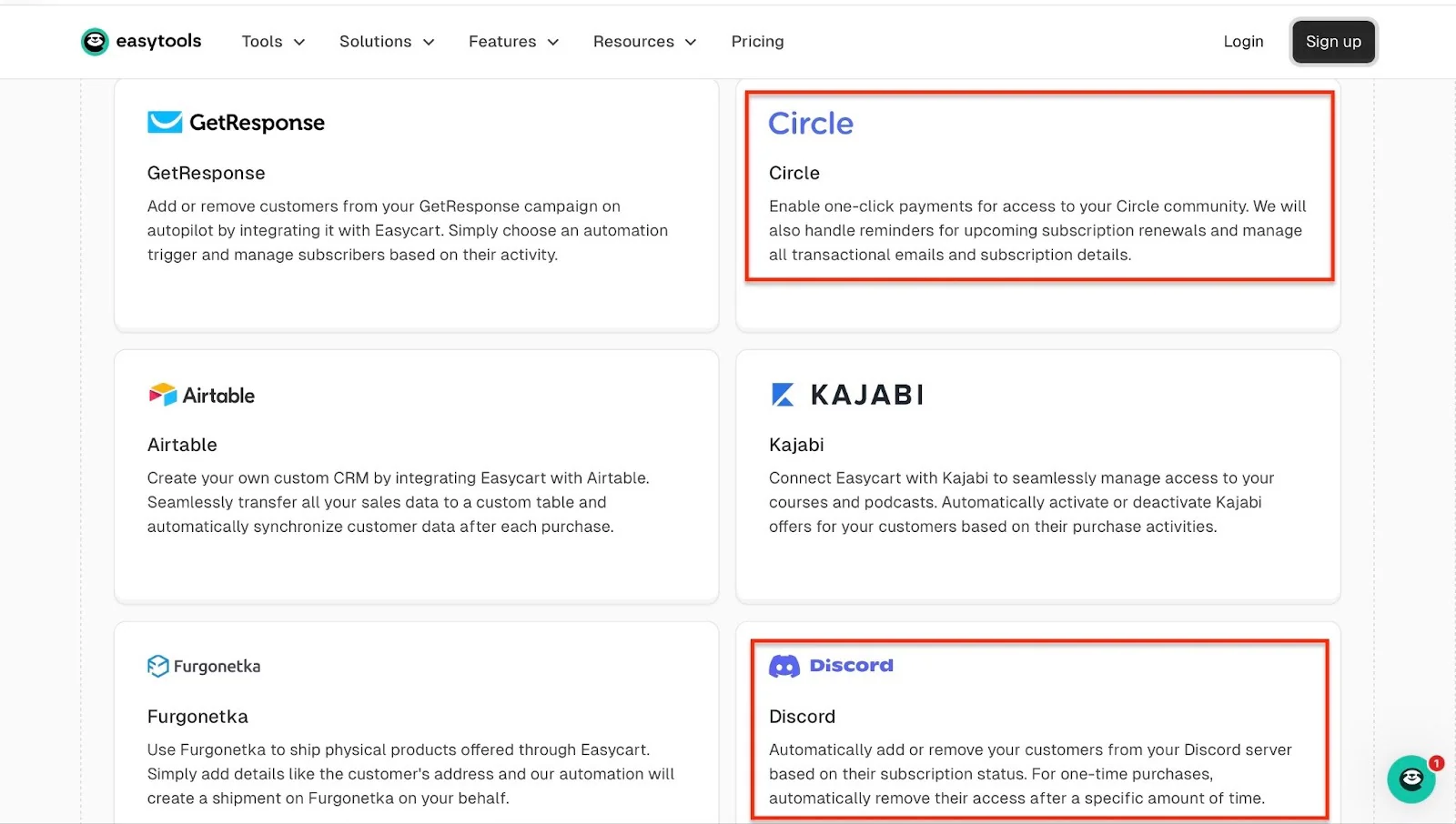Click the GetResponse description paragraph

click(408, 231)
